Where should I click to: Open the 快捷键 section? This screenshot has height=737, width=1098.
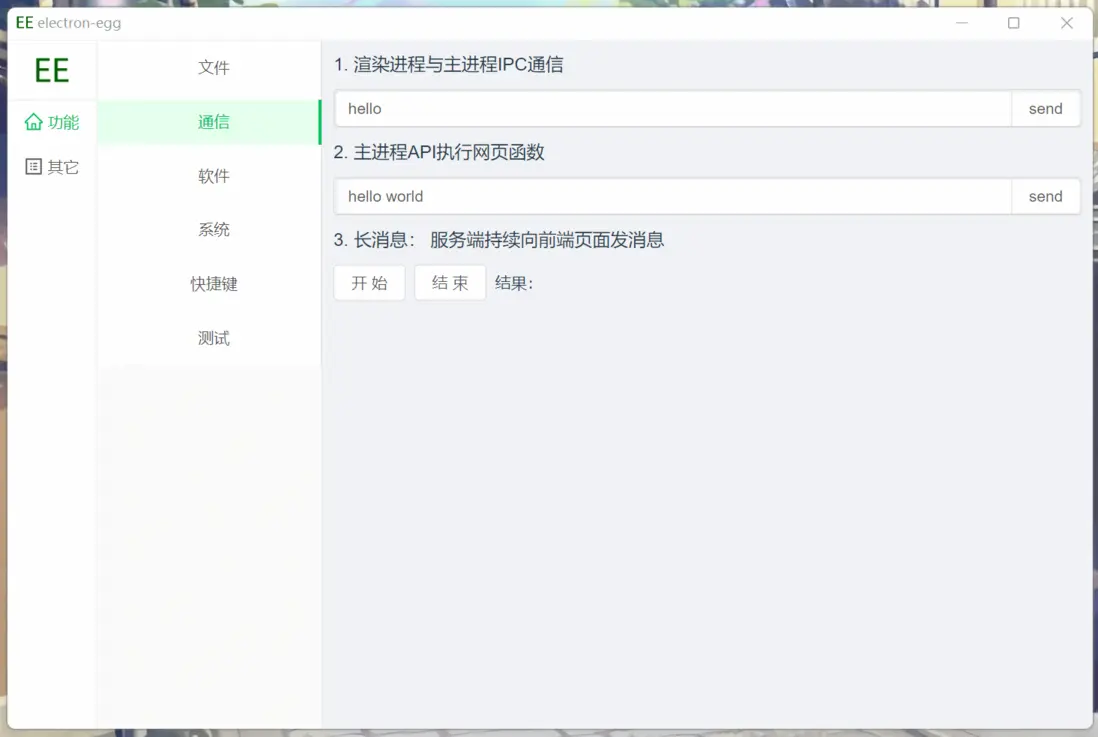pyautogui.click(x=209, y=284)
